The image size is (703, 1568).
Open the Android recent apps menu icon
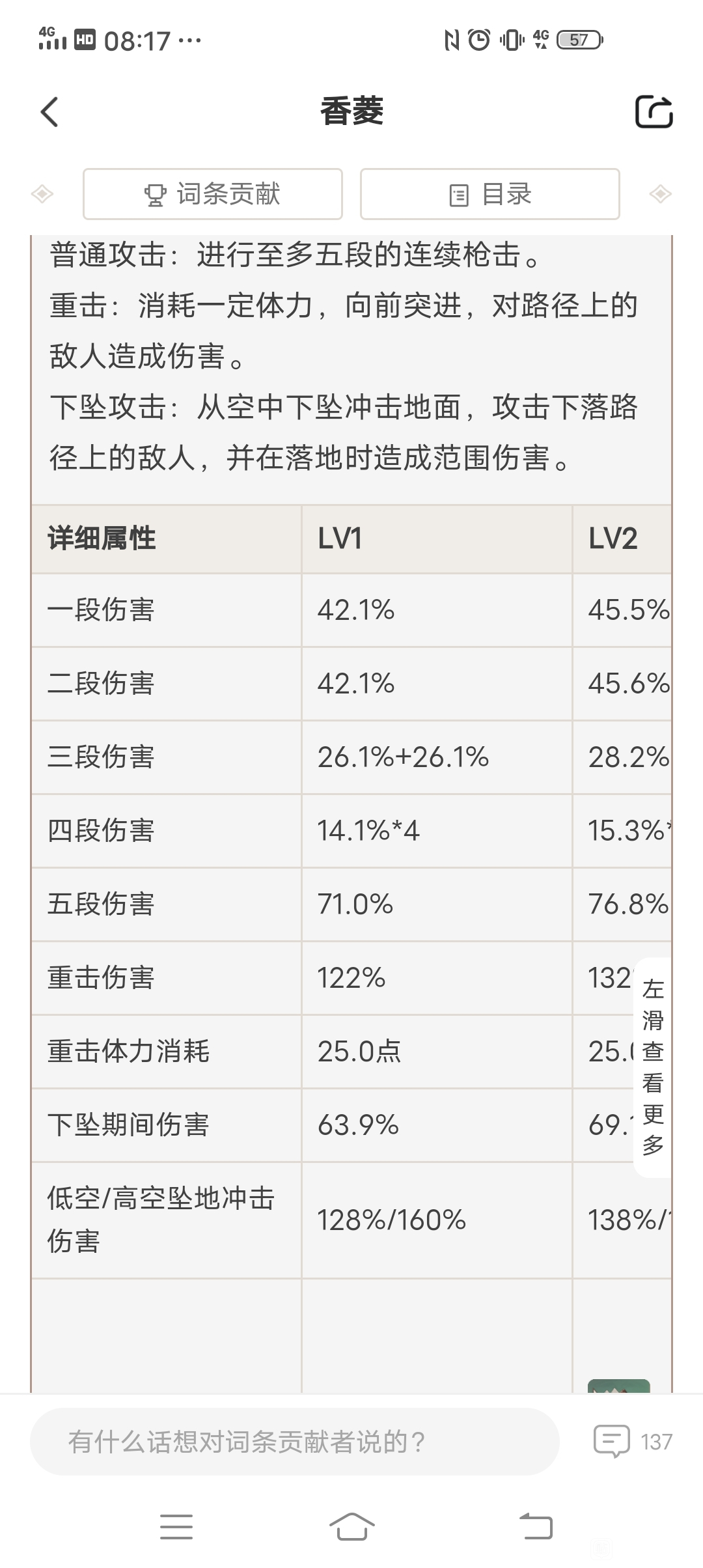(x=176, y=1526)
